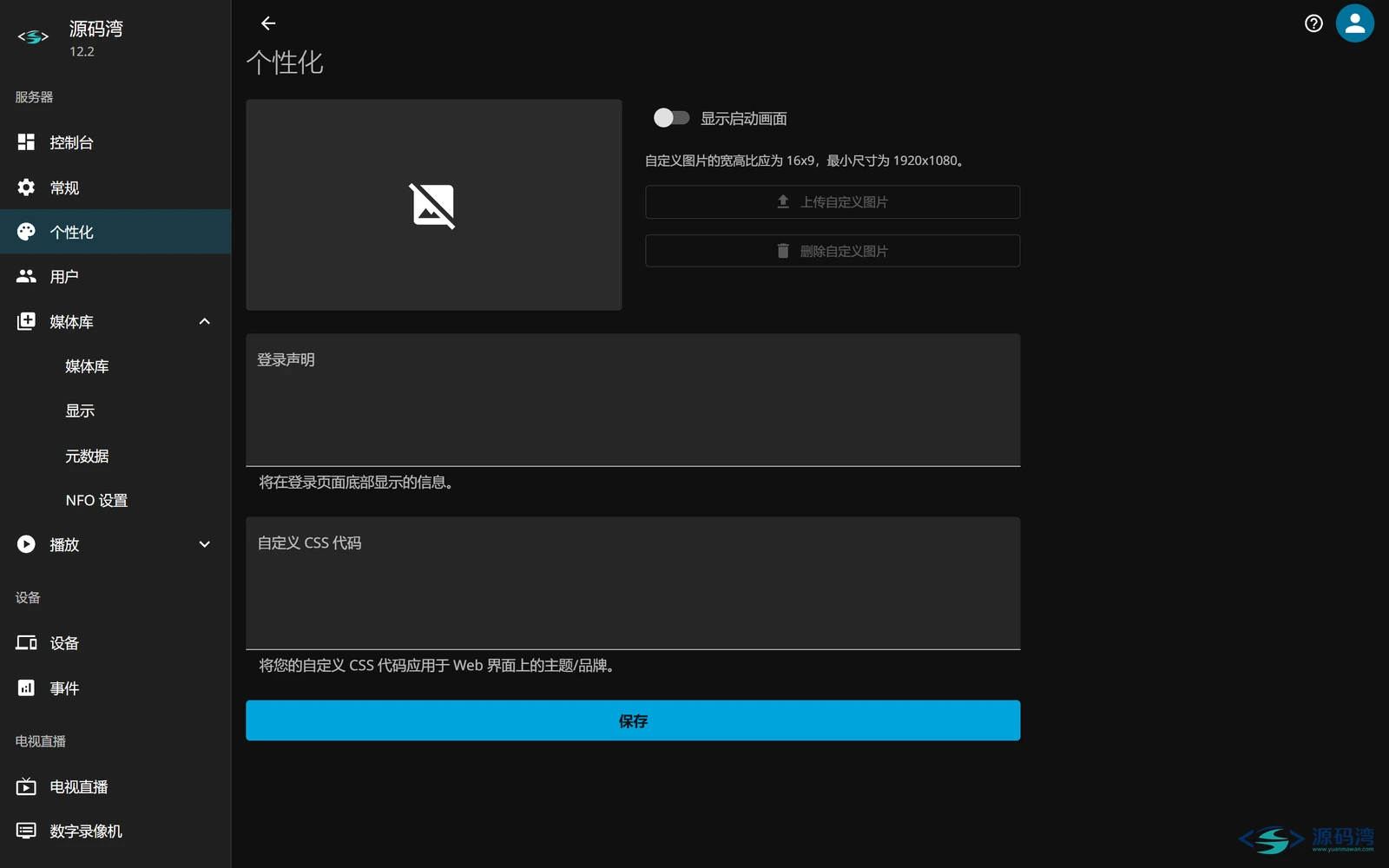1389x868 pixels.
Task: Select 数字录像机 label in sidebar
Action: (x=86, y=831)
